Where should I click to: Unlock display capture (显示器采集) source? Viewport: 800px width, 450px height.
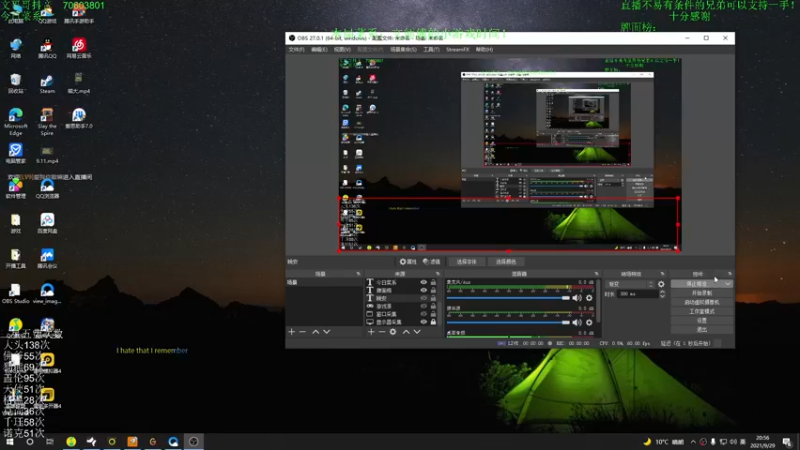click(433, 322)
